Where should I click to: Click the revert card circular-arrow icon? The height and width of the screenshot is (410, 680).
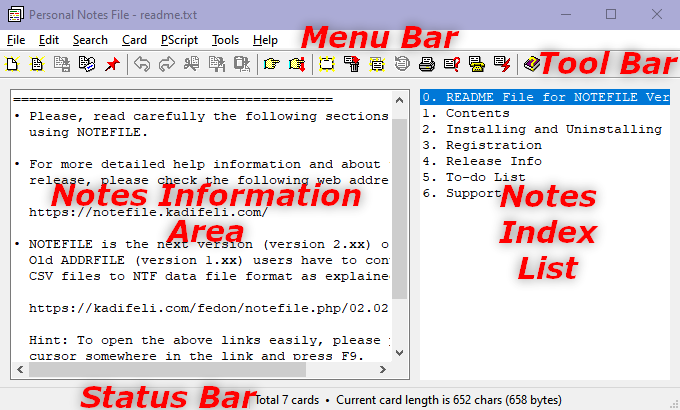tap(402, 64)
